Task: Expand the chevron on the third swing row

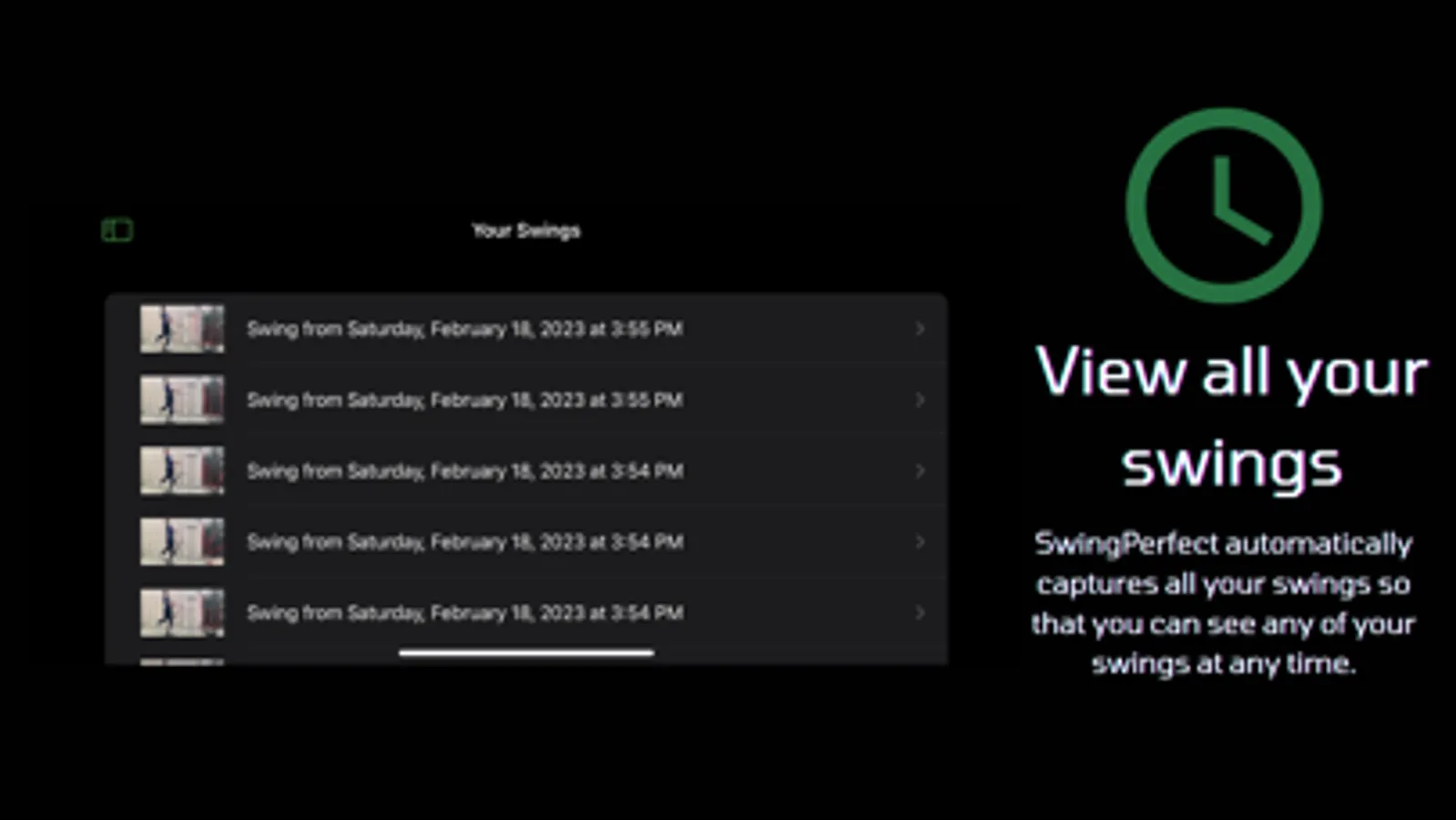Action: pos(920,471)
